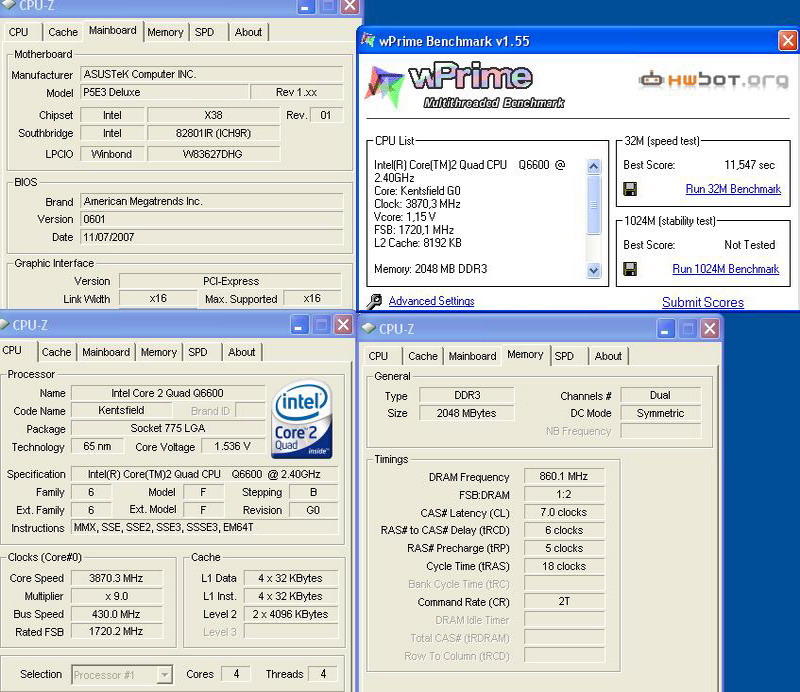Viewport: 800px width, 692px height.
Task: Click the Code Name value Kentsfield
Action: coord(121,411)
